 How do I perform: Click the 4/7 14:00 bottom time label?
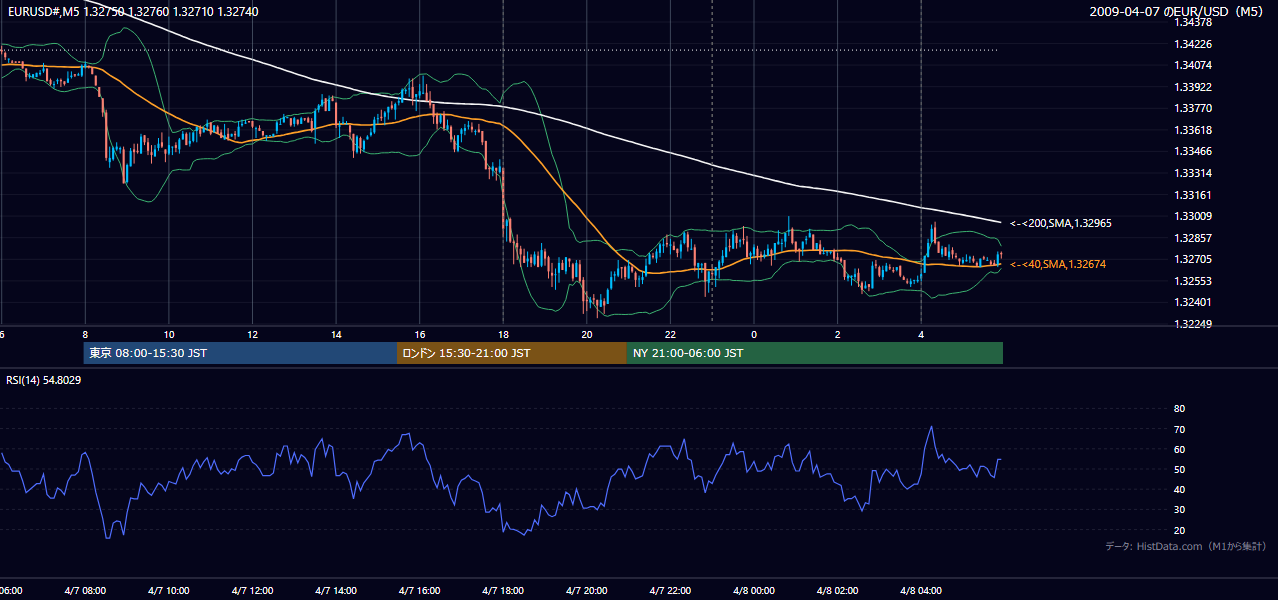pos(336,591)
